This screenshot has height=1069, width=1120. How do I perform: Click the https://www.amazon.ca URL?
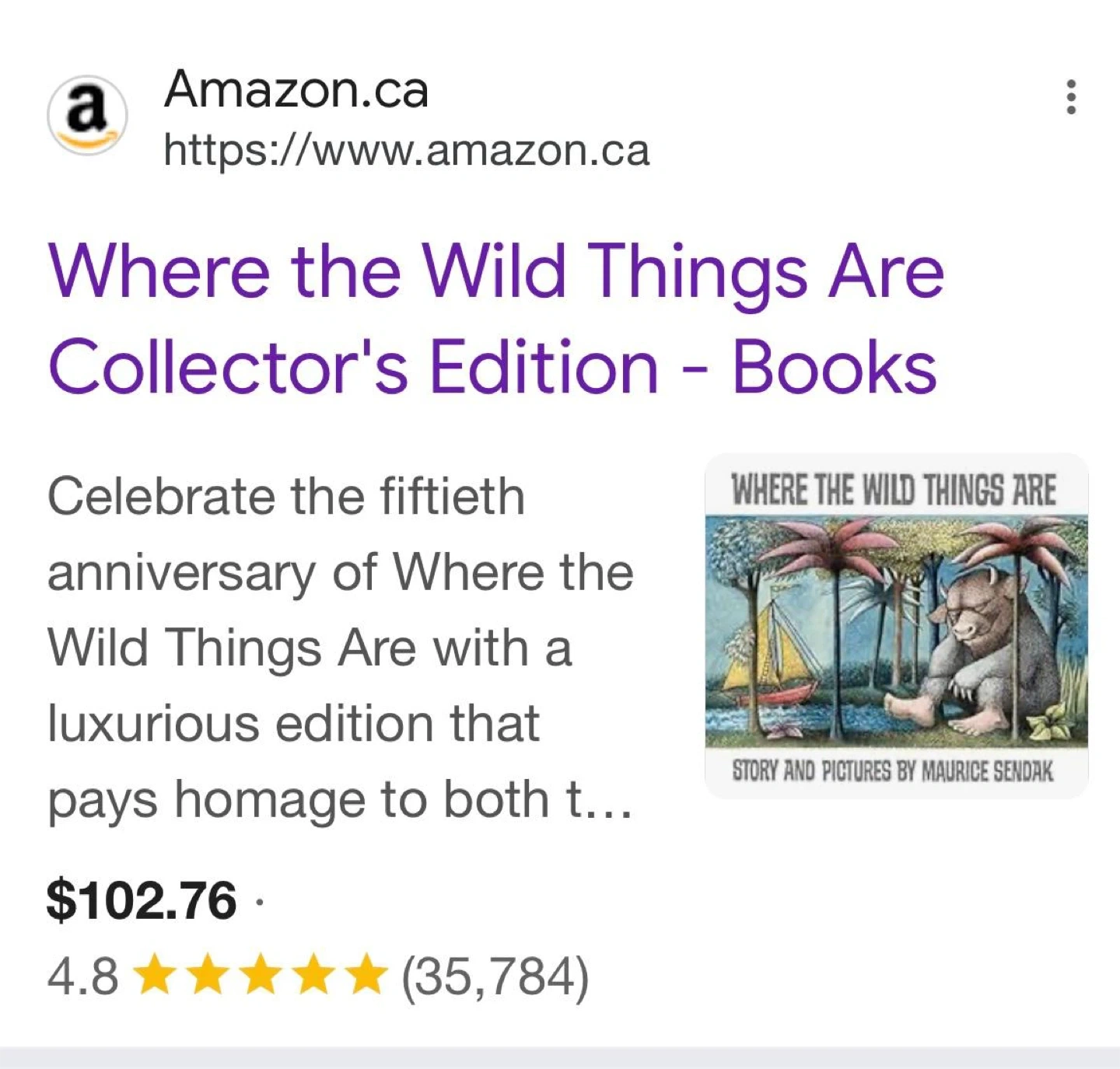pos(406,150)
